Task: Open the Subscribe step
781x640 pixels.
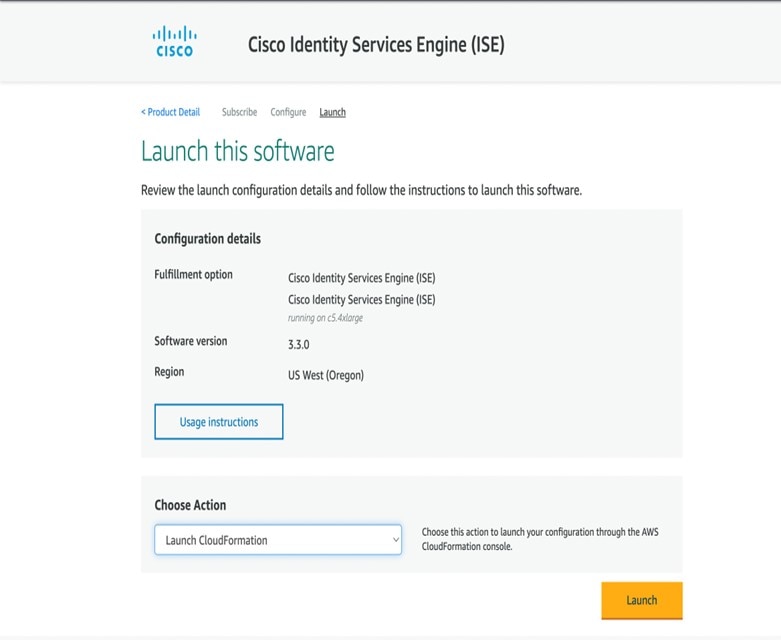Action: [x=240, y=112]
